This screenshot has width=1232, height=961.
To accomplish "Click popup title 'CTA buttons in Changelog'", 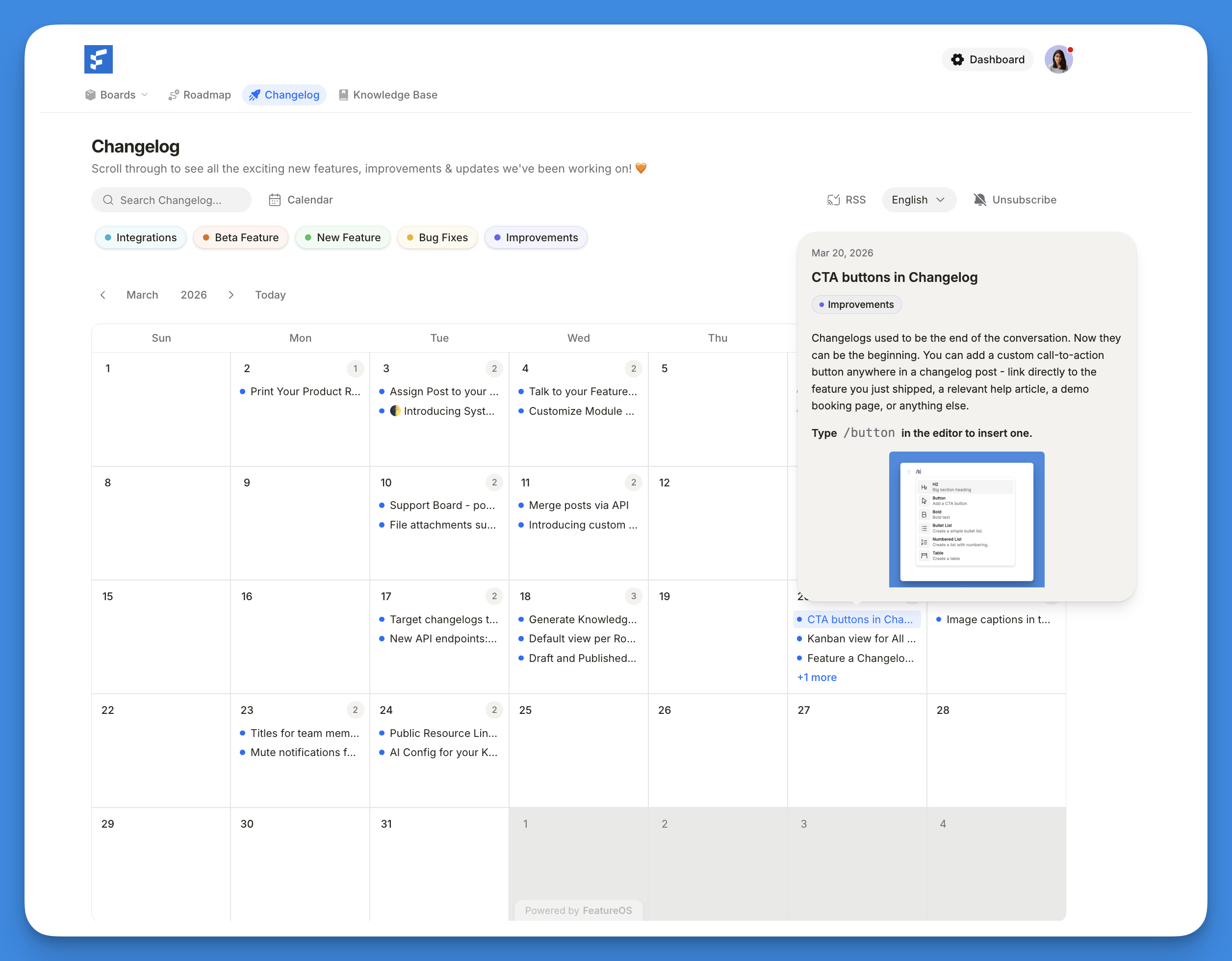I will [894, 278].
